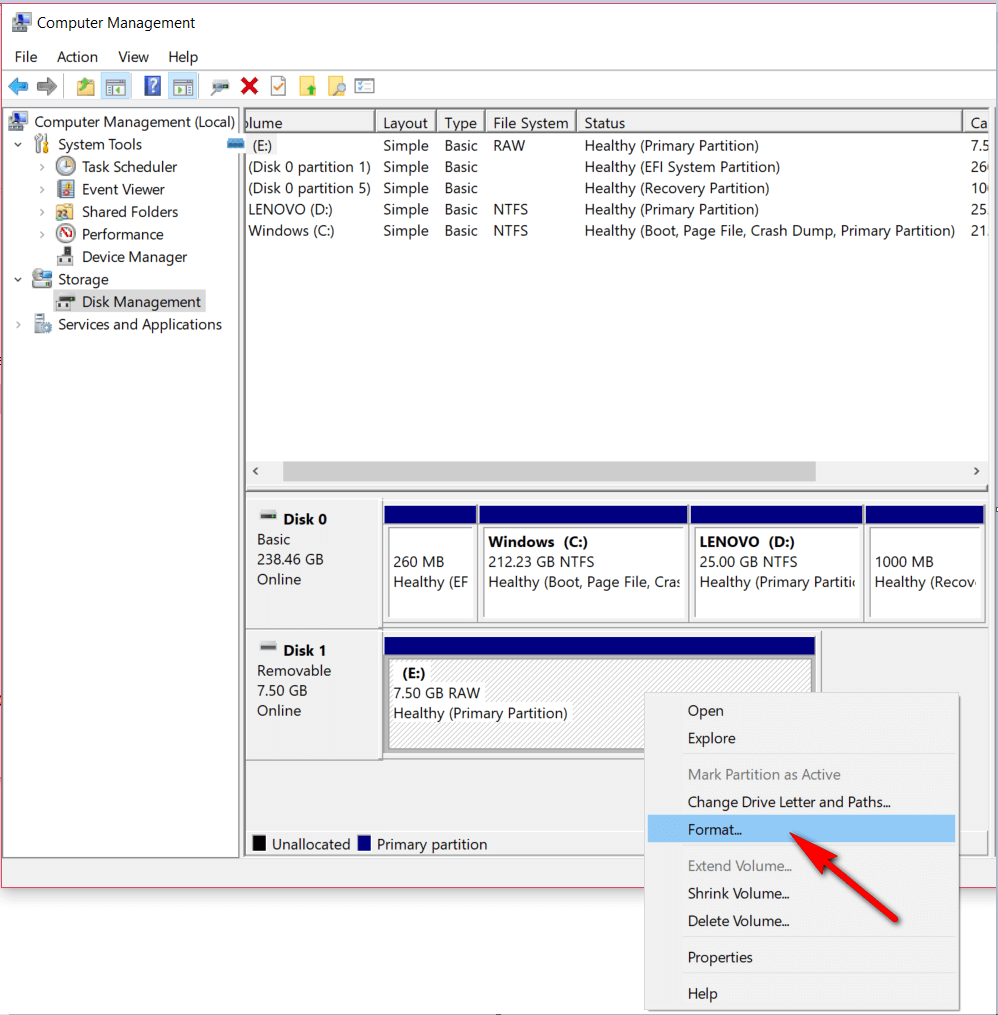The height and width of the screenshot is (1015, 998).
Task: Choose Format... from context menu
Action: [801, 829]
